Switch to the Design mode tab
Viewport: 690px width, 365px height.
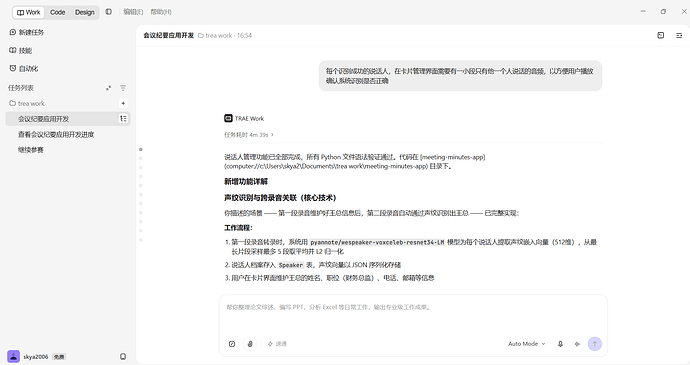pyautogui.click(x=85, y=12)
